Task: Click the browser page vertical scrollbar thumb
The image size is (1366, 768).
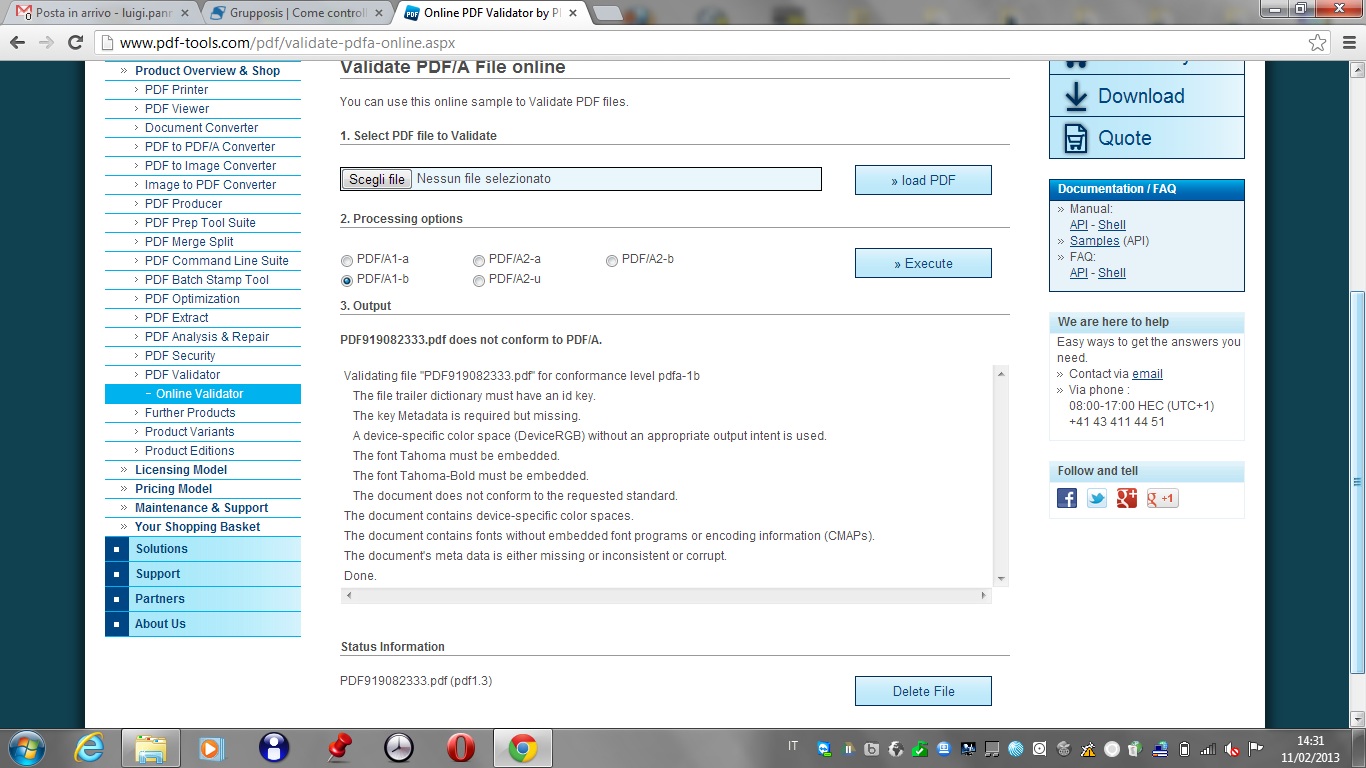Action: pyautogui.click(x=1357, y=483)
